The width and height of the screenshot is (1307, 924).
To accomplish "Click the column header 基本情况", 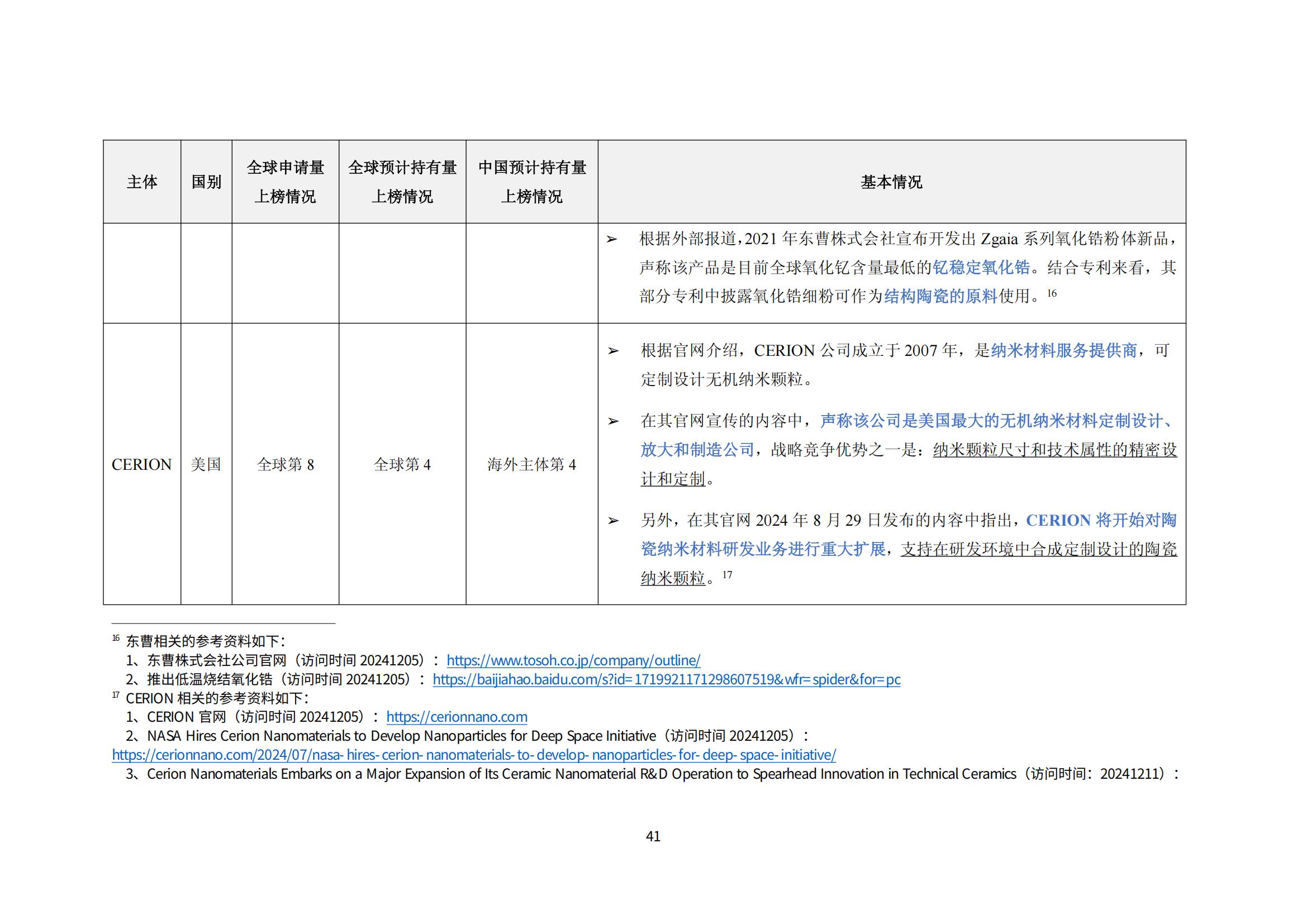I will [x=891, y=182].
